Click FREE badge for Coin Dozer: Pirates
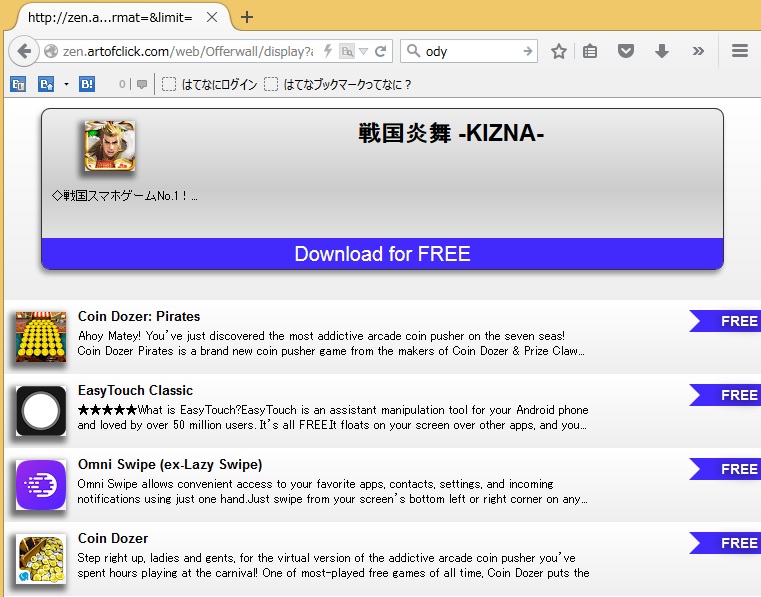The image size is (761, 597). click(x=725, y=321)
